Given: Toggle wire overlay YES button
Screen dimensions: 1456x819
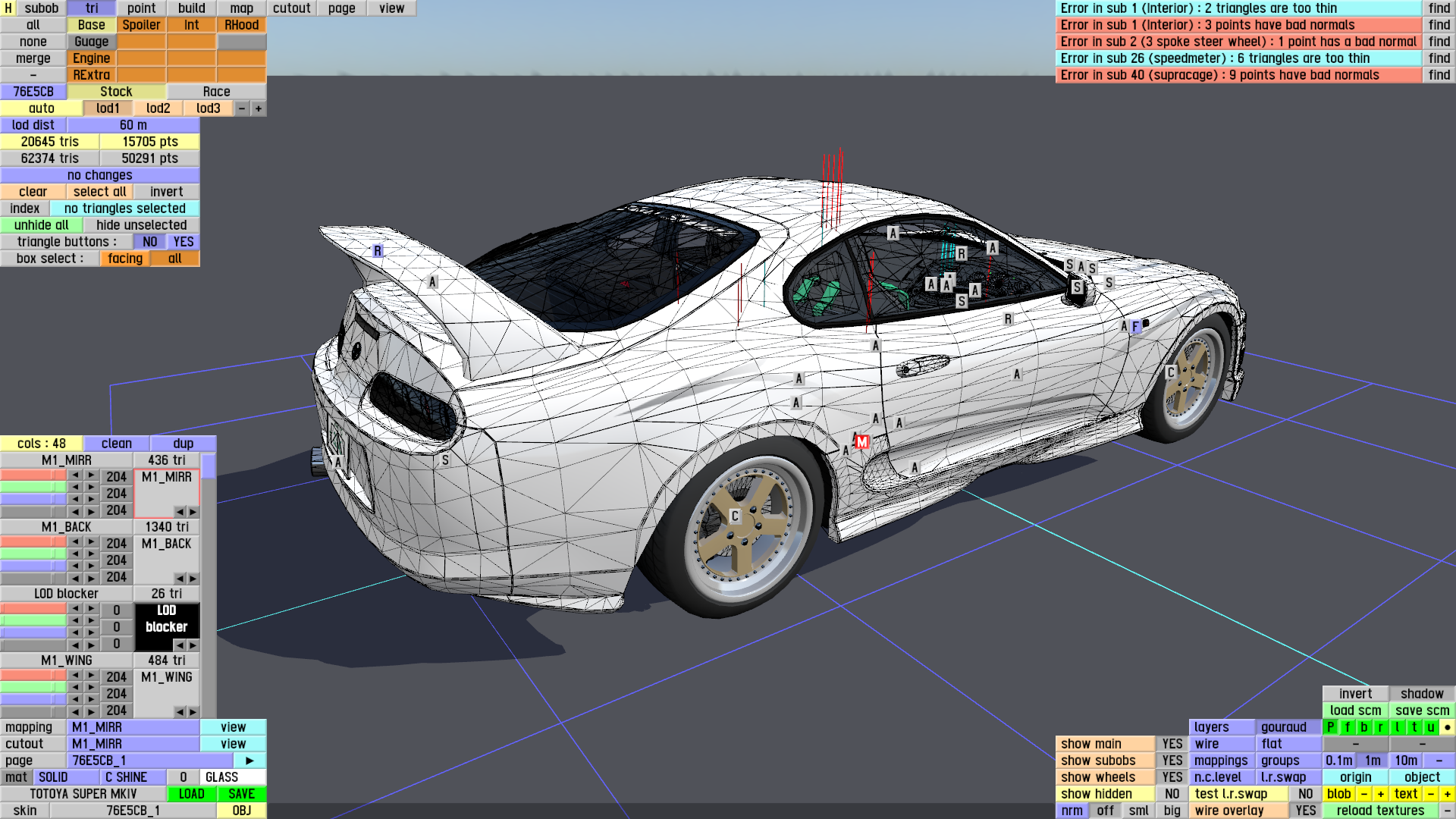Looking at the screenshot, I should [1305, 811].
